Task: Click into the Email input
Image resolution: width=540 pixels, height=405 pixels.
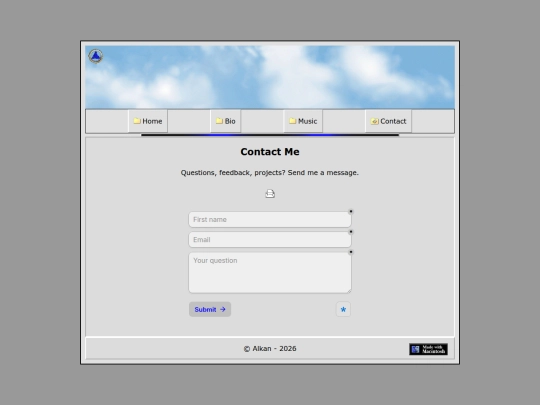Action: coord(270,239)
